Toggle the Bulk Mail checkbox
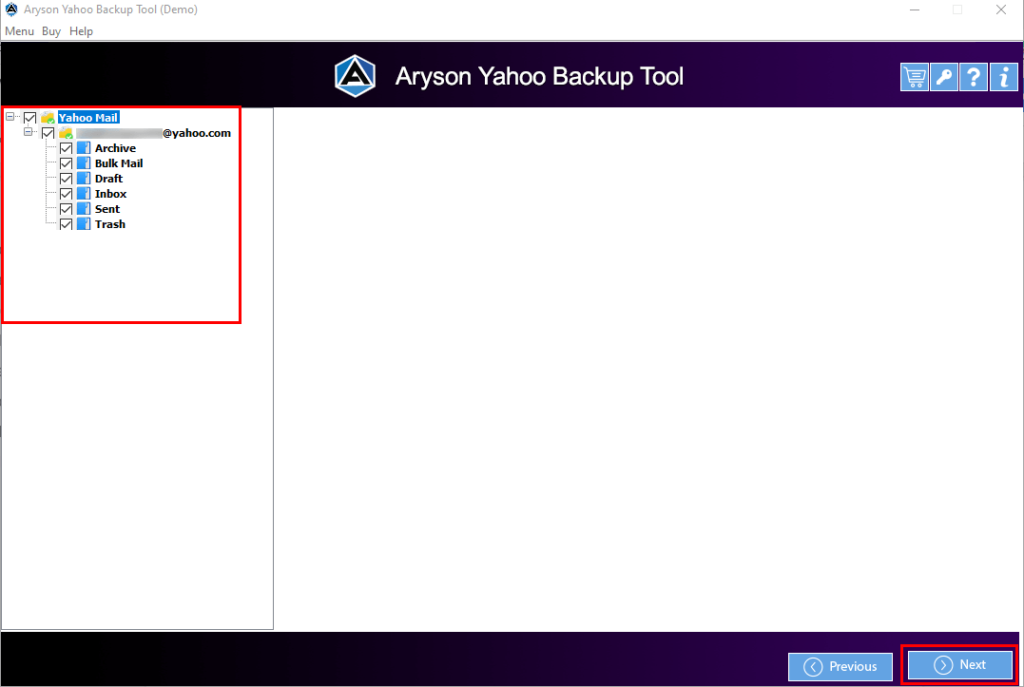1024x687 pixels. (66, 163)
